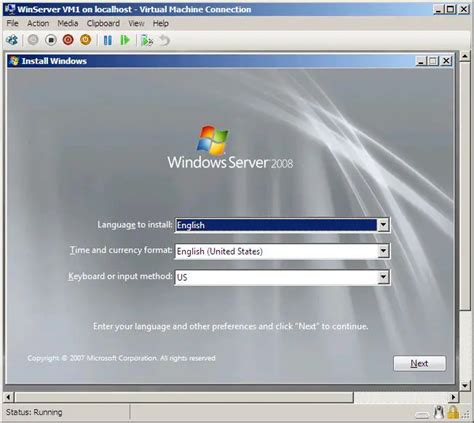Pause the virtual machine
The height and width of the screenshot is (423, 474).
pyautogui.click(x=107, y=40)
